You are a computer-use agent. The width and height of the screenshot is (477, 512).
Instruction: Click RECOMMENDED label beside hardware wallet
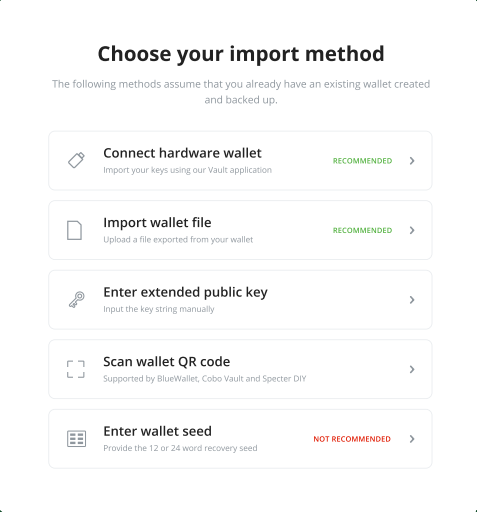362,161
